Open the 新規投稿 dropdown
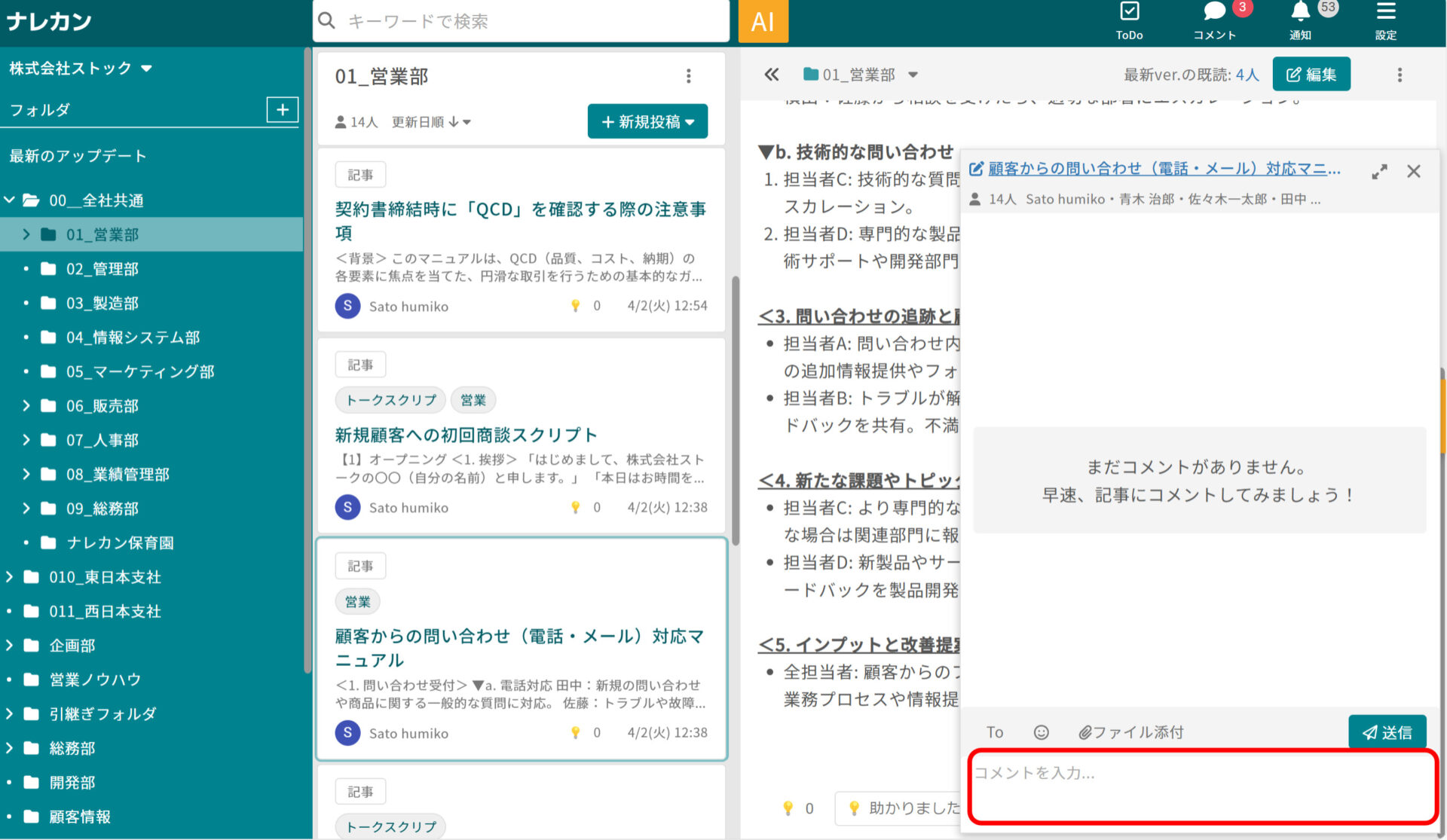 (x=647, y=121)
